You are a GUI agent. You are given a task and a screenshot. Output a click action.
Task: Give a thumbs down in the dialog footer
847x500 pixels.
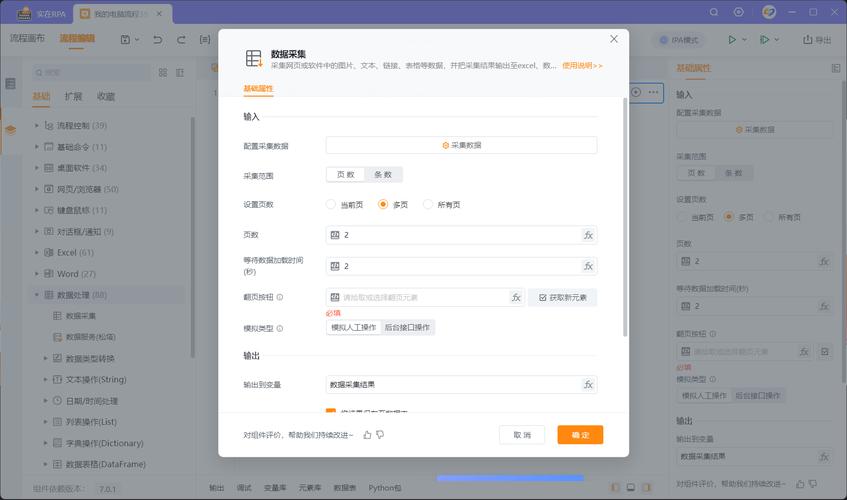pyautogui.click(x=380, y=435)
